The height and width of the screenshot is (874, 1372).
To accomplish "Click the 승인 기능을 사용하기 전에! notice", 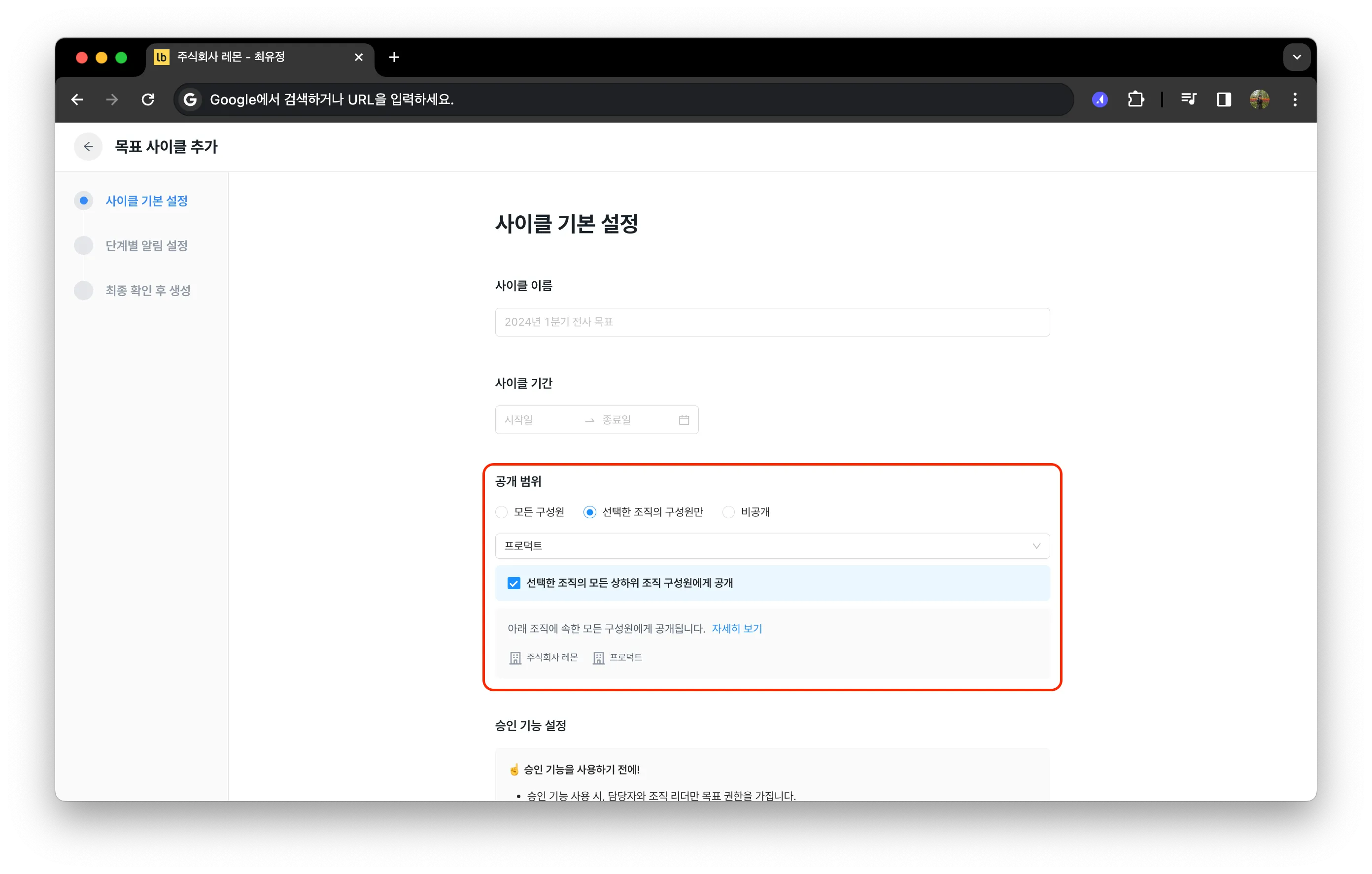I will 581,769.
